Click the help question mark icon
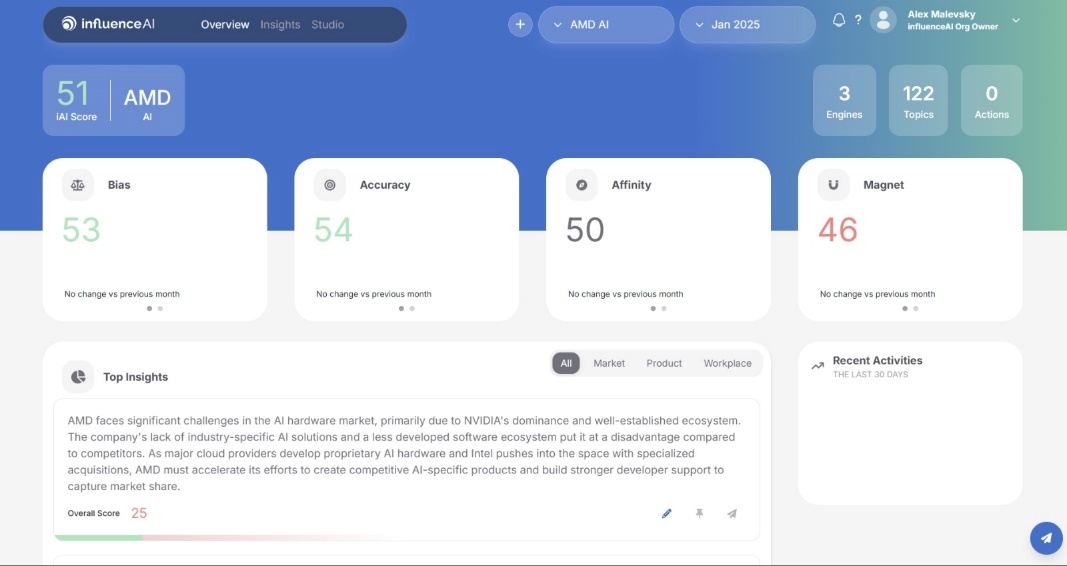The width and height of the screenshot is (1067, 566). [858, 20]
